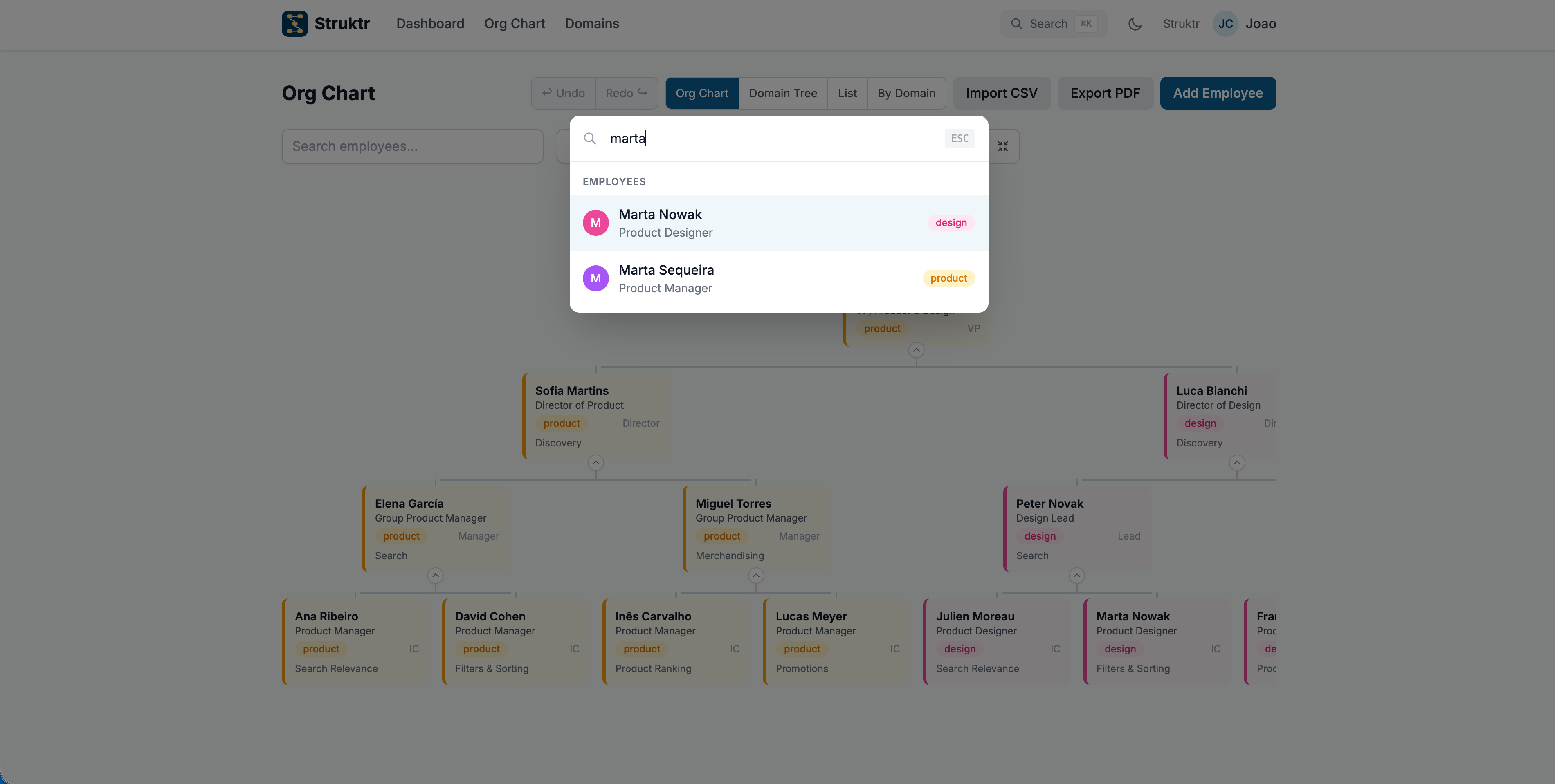The width and height of the screenshot is (1555, 784).
Task: Click the Undo arrow icon
Action: click(x=547, y=93)
